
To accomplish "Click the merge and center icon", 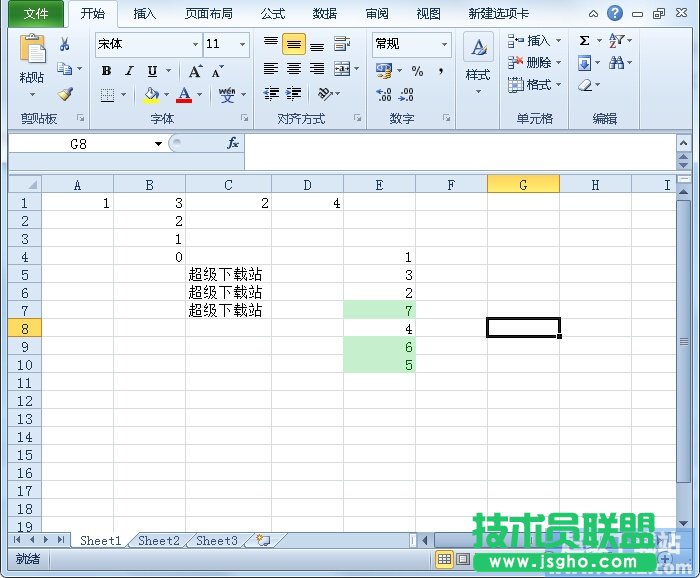I will (x=342, y=69).
